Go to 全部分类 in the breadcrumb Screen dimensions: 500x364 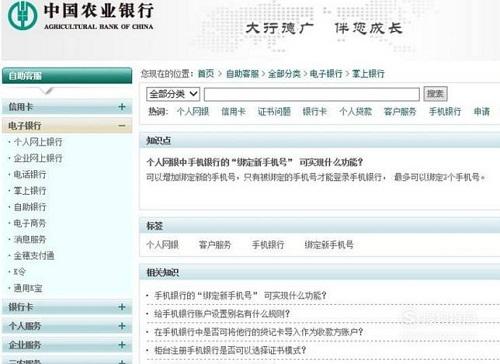[284, 73]
